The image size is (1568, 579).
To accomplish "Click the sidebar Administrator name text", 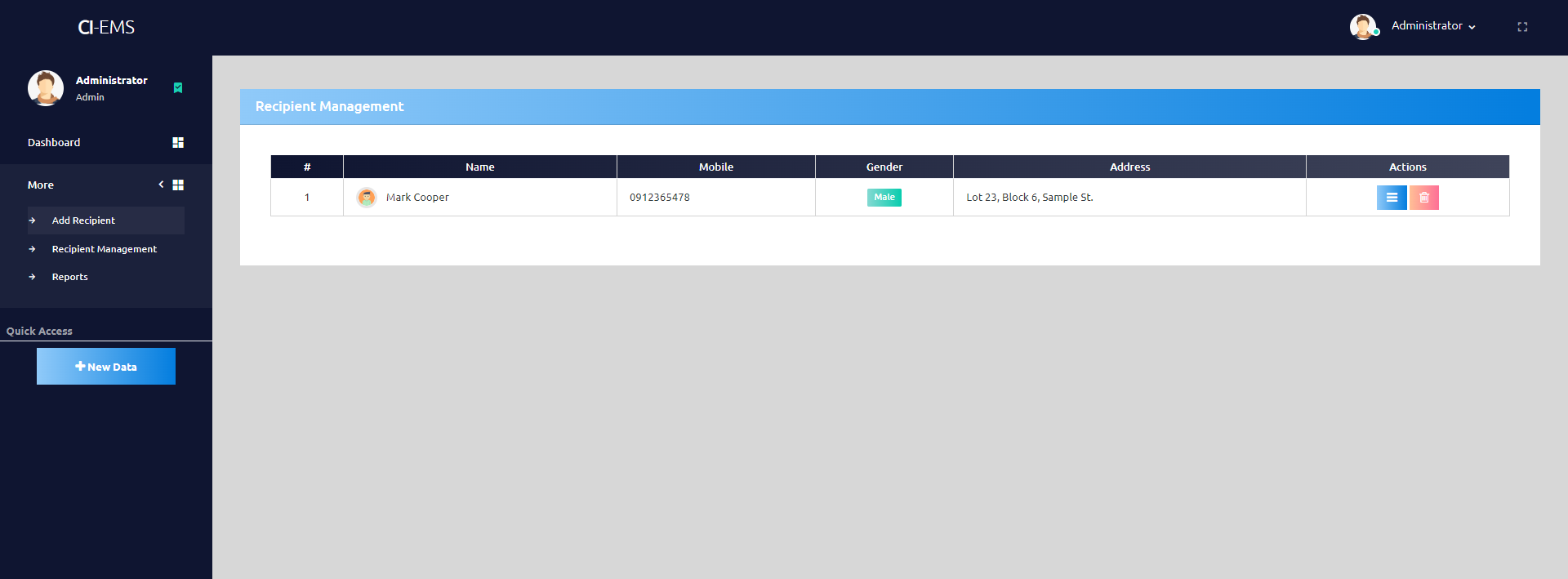I will [x=112, y=80].
